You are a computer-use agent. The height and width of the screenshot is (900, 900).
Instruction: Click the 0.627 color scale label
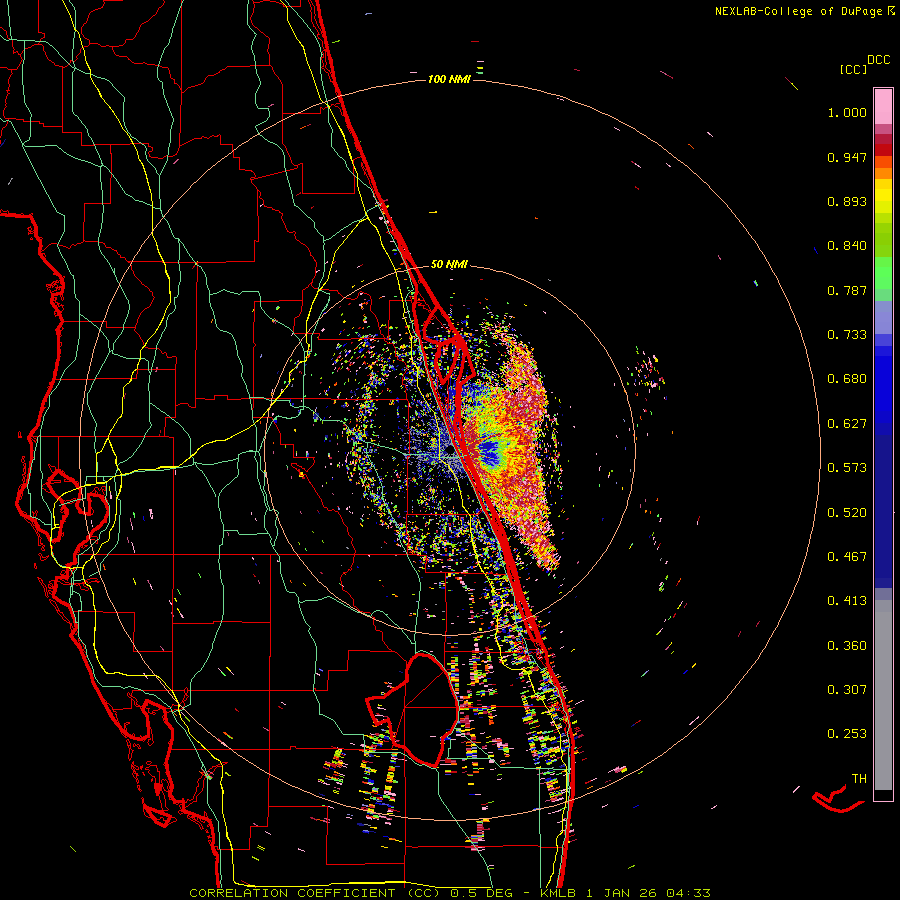point(847,424)
